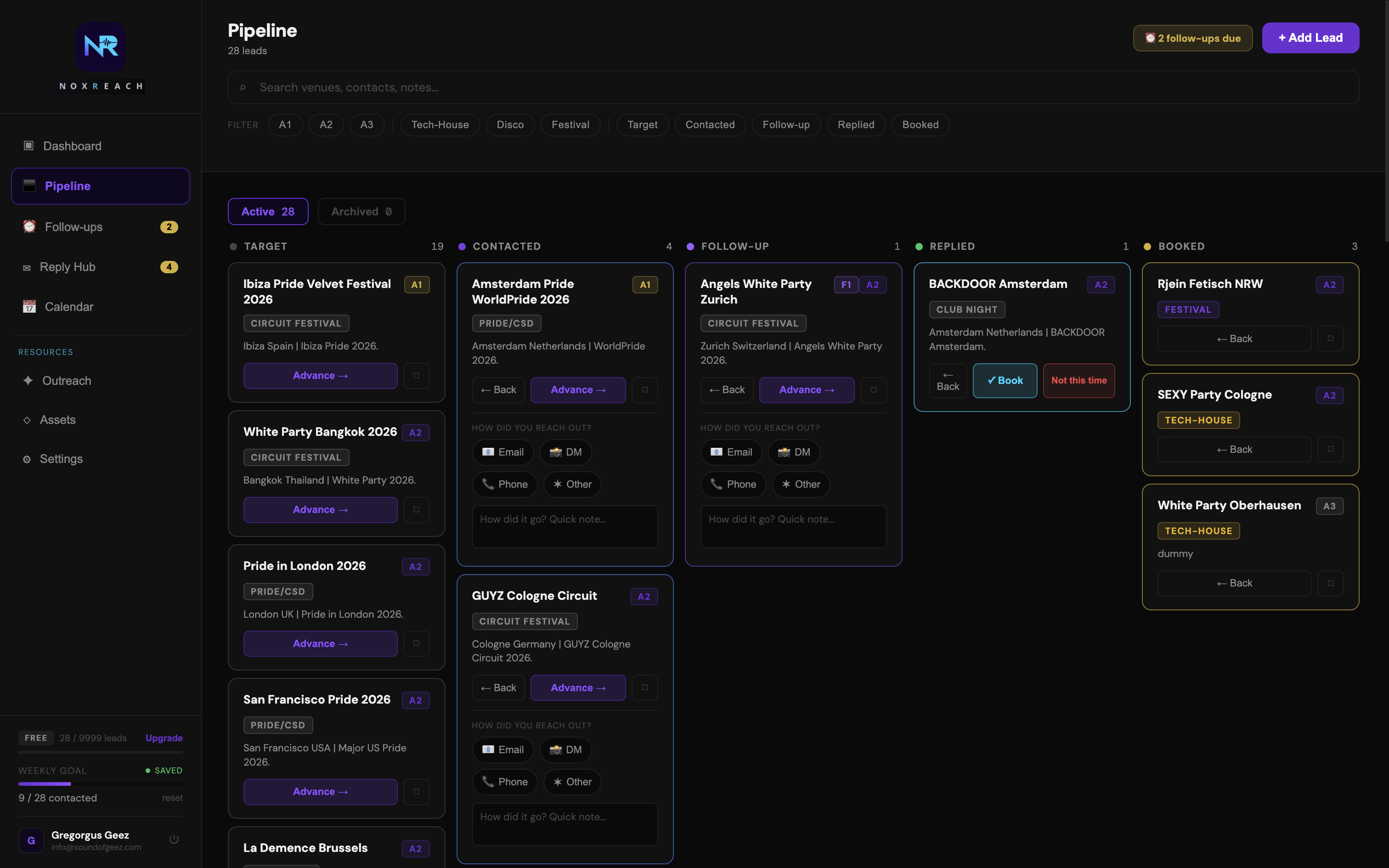
Task: Click the Upgrade link
Action: [164, 738]
